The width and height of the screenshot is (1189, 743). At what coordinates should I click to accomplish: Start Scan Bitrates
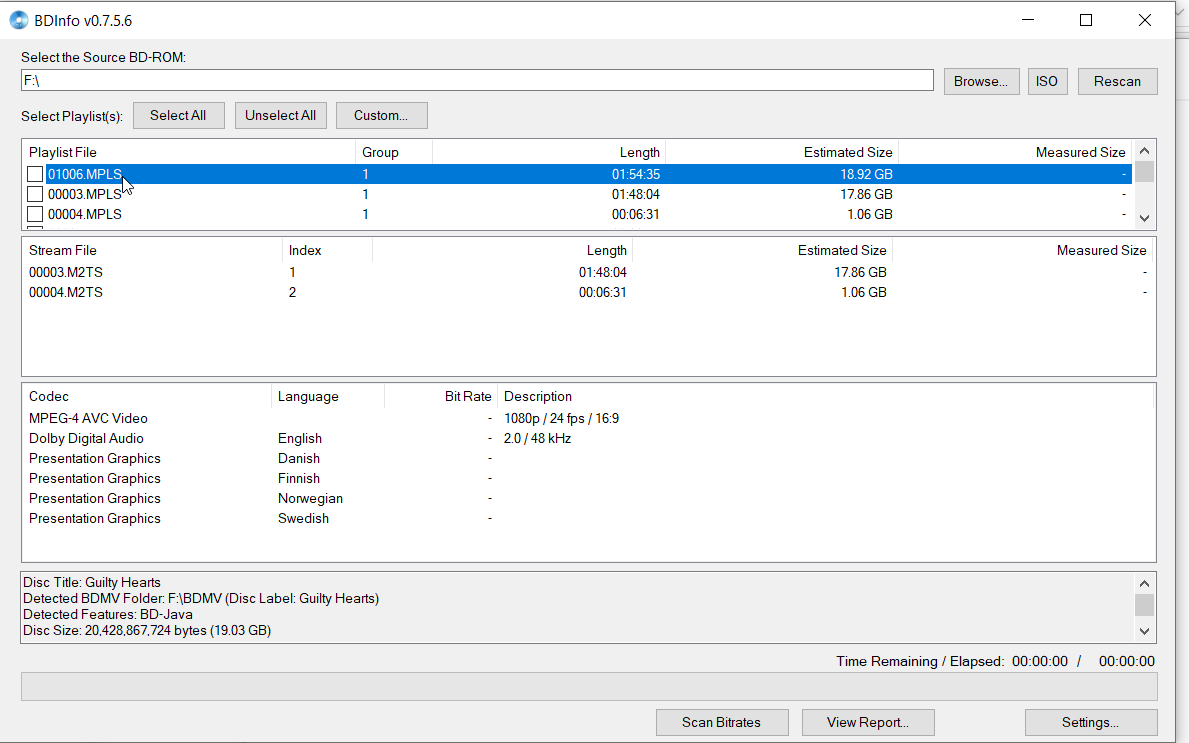coord(721,723)
